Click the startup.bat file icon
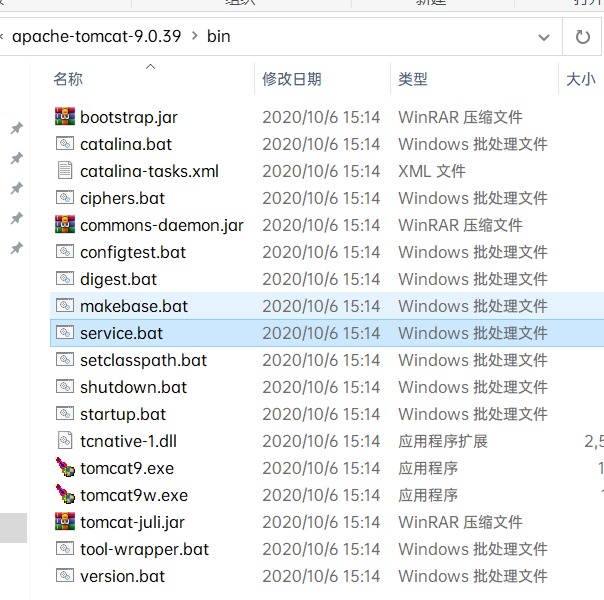This screenshot has width=604, height=600. pos(65,414)
